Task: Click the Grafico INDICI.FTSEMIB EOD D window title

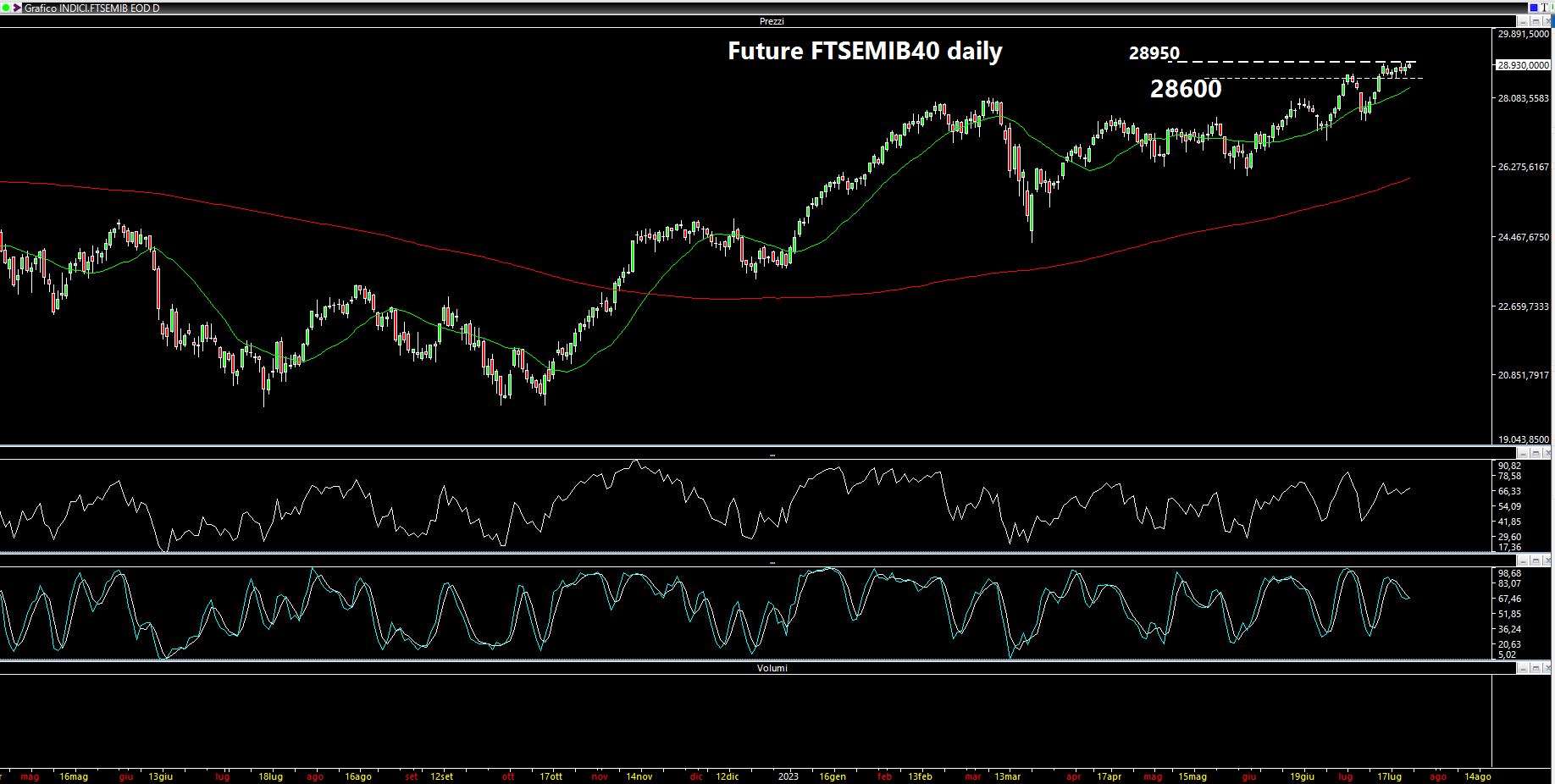Action: tap(91, 8)
